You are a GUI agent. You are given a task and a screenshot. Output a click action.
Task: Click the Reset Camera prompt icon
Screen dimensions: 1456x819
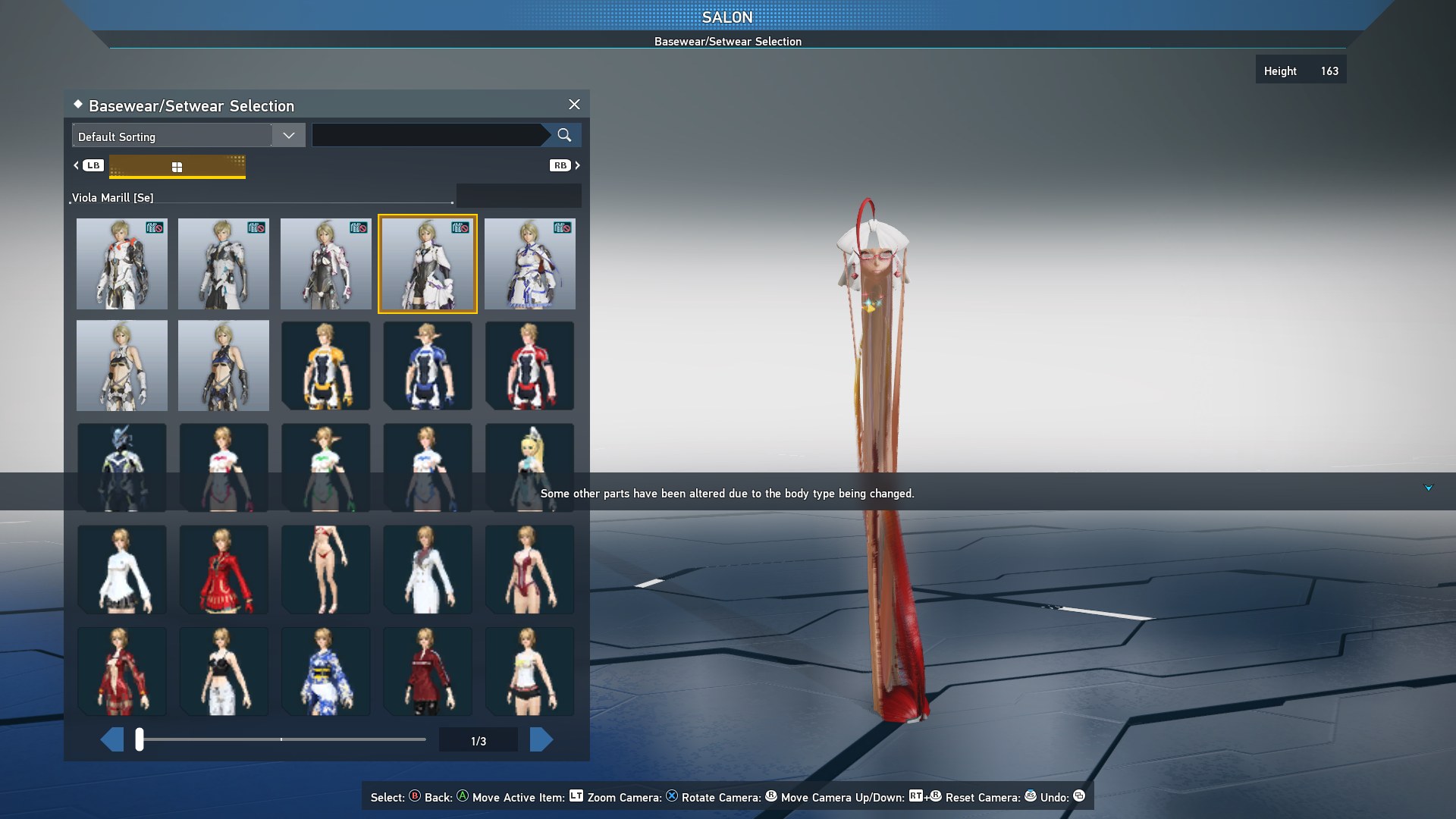[1030, 796]
